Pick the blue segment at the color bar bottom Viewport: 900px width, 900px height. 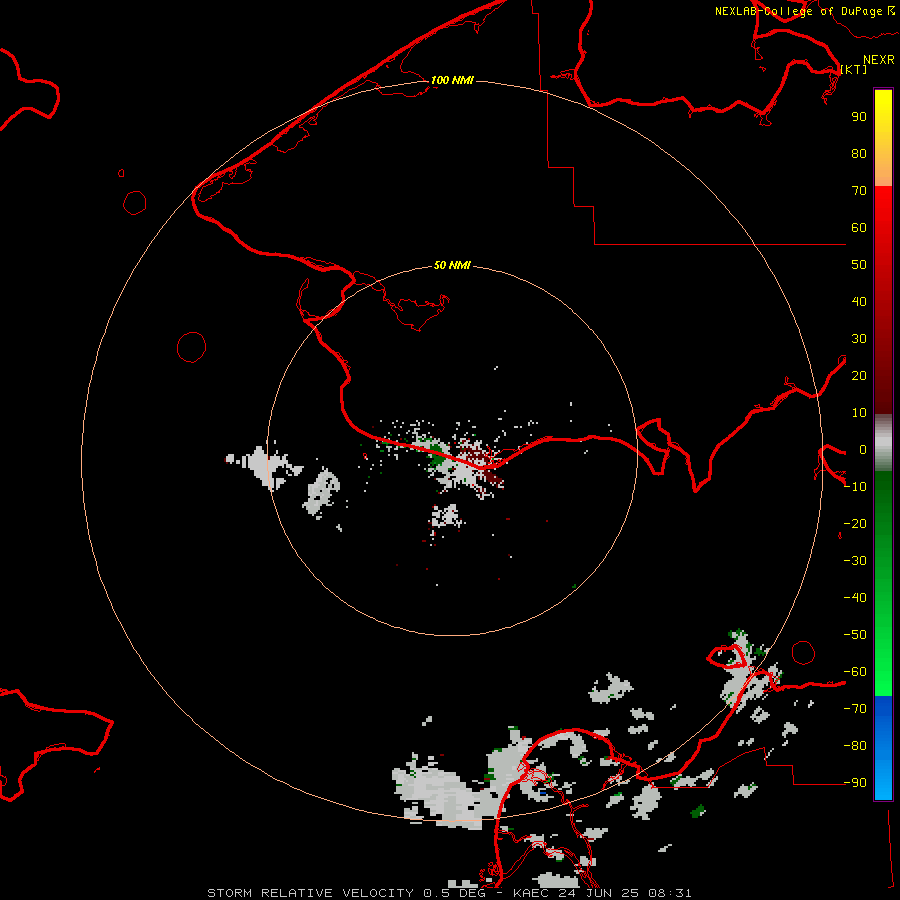pyautogui.click(x=883, y=748)
